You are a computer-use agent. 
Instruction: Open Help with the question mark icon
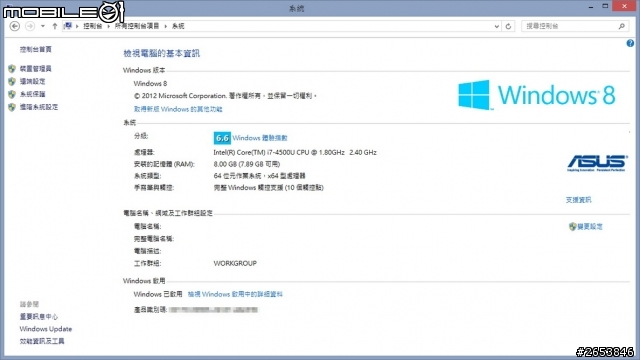(x=630, y=43)
